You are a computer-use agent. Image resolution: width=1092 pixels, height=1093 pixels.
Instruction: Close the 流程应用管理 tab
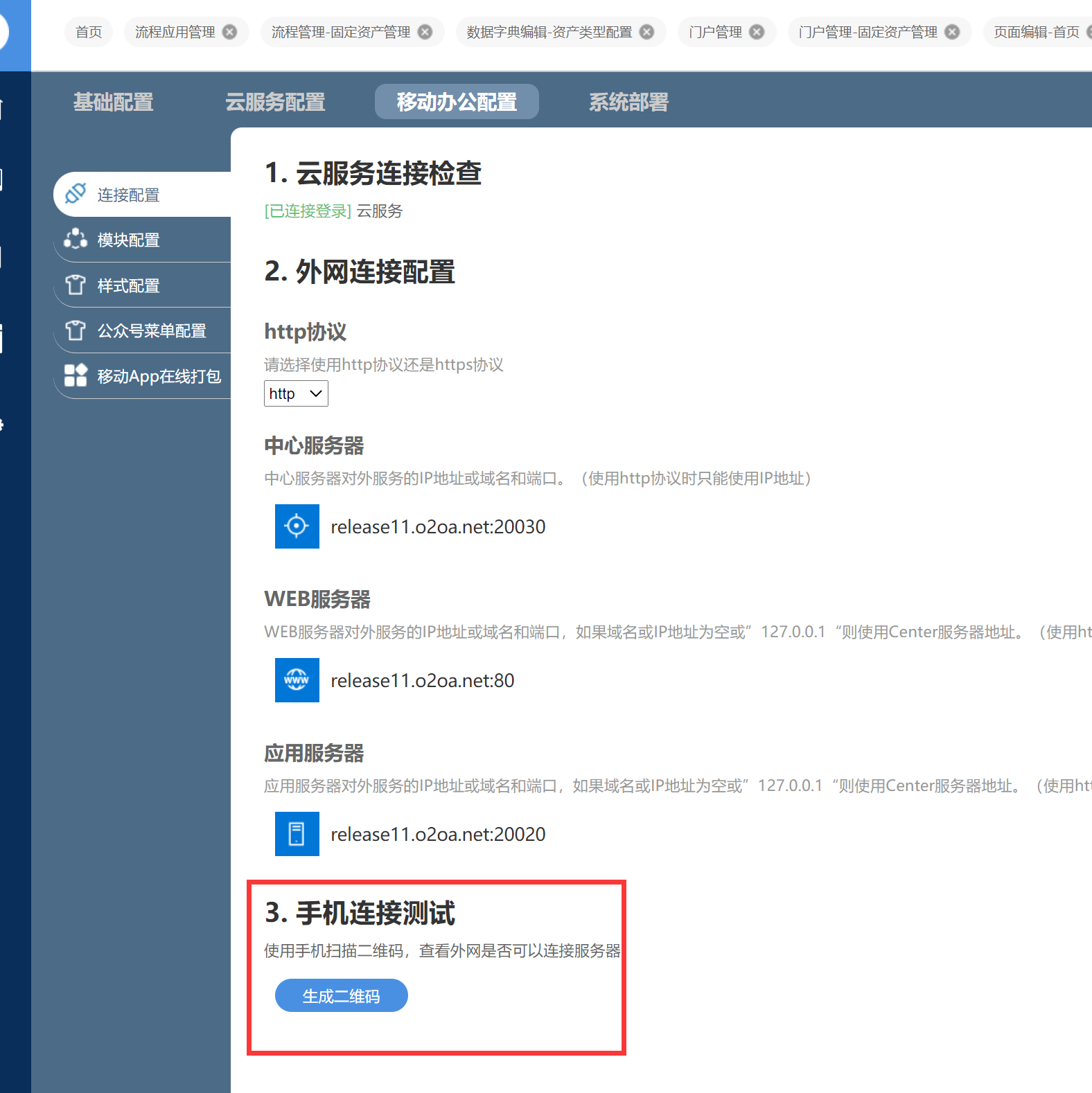point(230,32)
